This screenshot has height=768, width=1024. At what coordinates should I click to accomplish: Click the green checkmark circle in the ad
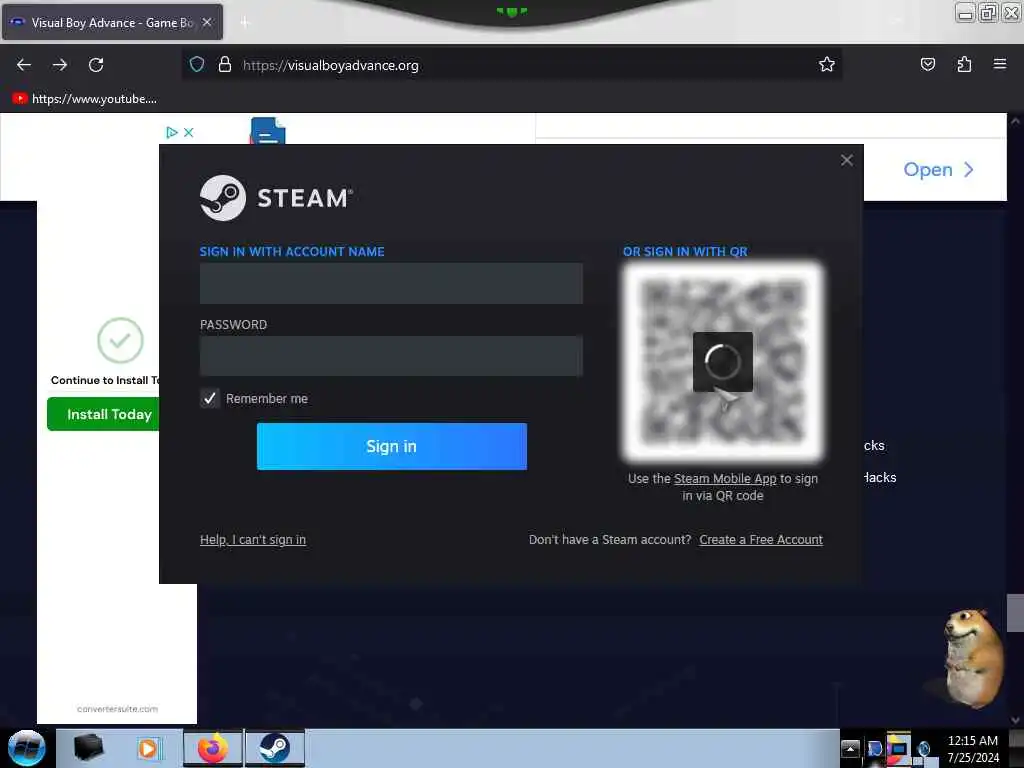pos(120,340)
